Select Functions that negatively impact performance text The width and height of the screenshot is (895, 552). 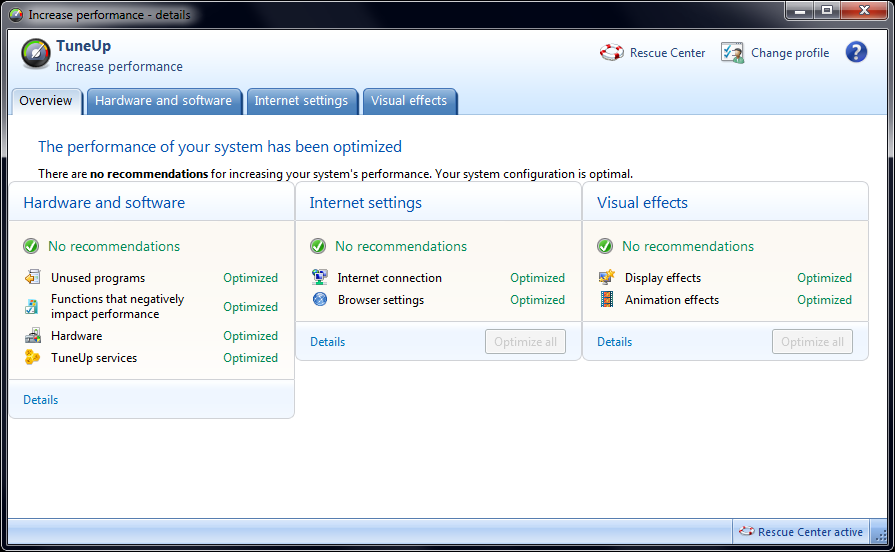pos(118,307)
